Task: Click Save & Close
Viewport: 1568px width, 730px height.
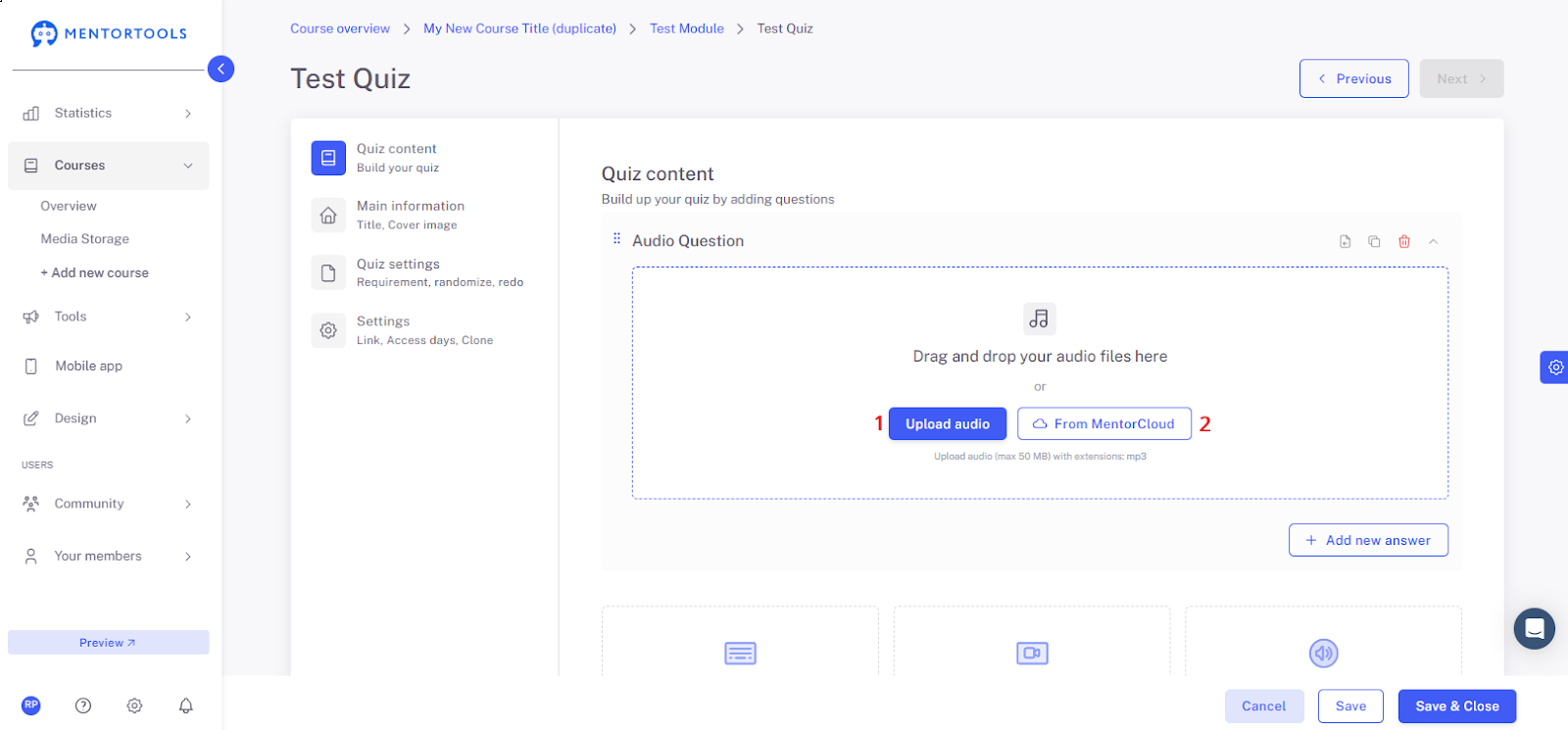Action: point(1457,706)
